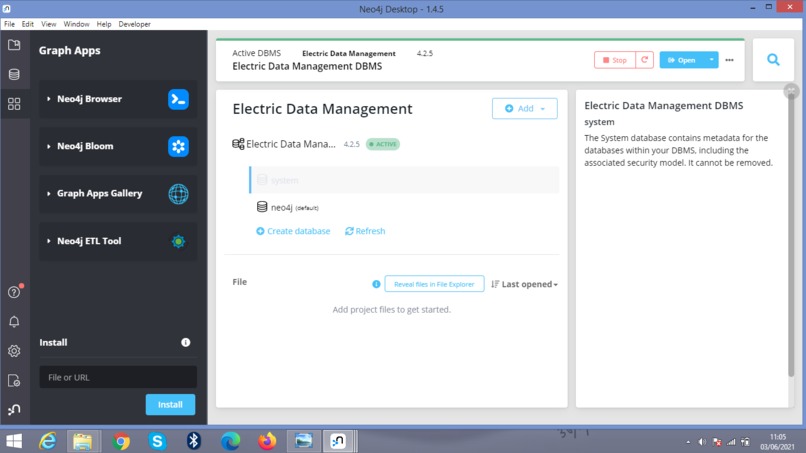Open the View menu
The height and width of the screenshot is (453, 806).
[x=49, y=24]
